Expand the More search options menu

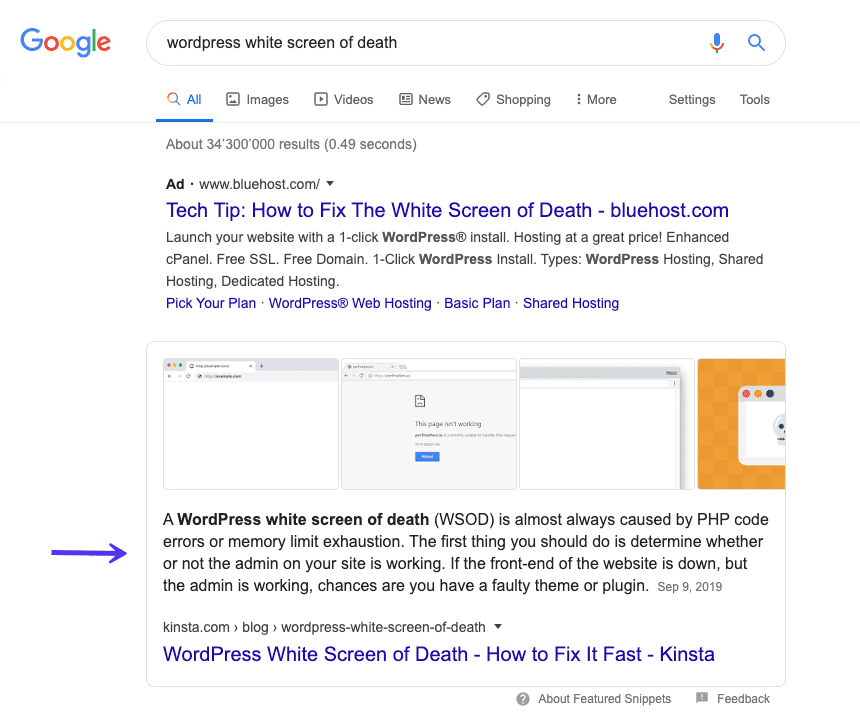595,100
